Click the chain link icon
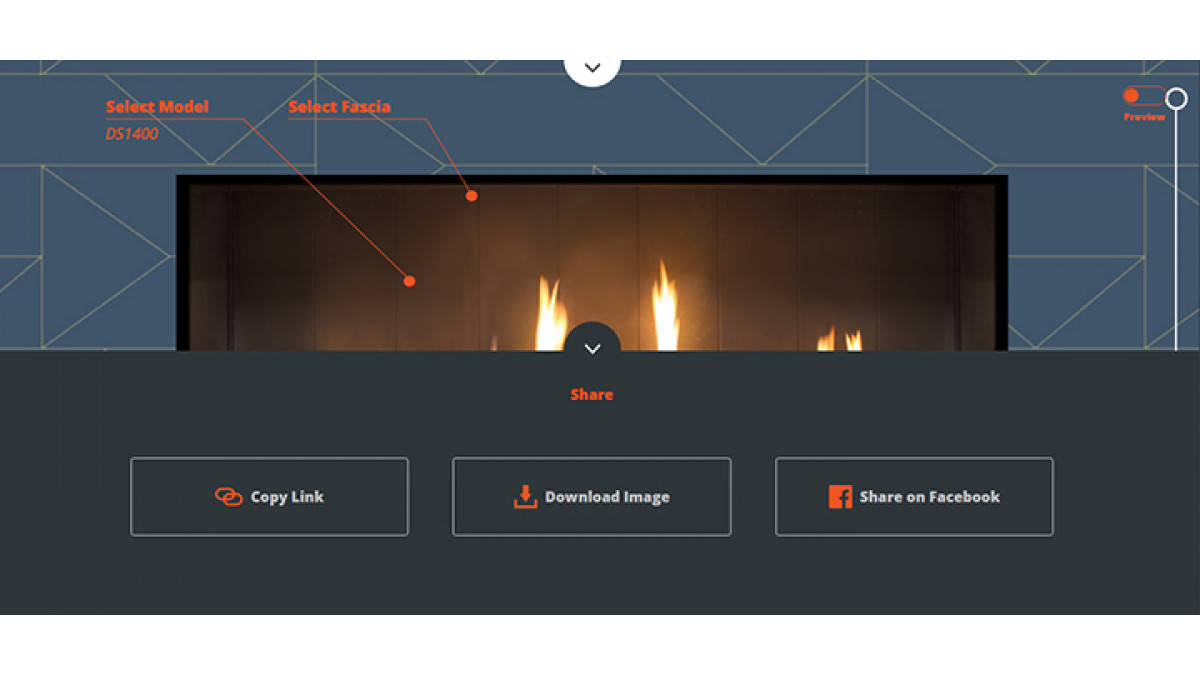Image resolution: width=1200 pixels, height=675 pixels. click(229, 497)
